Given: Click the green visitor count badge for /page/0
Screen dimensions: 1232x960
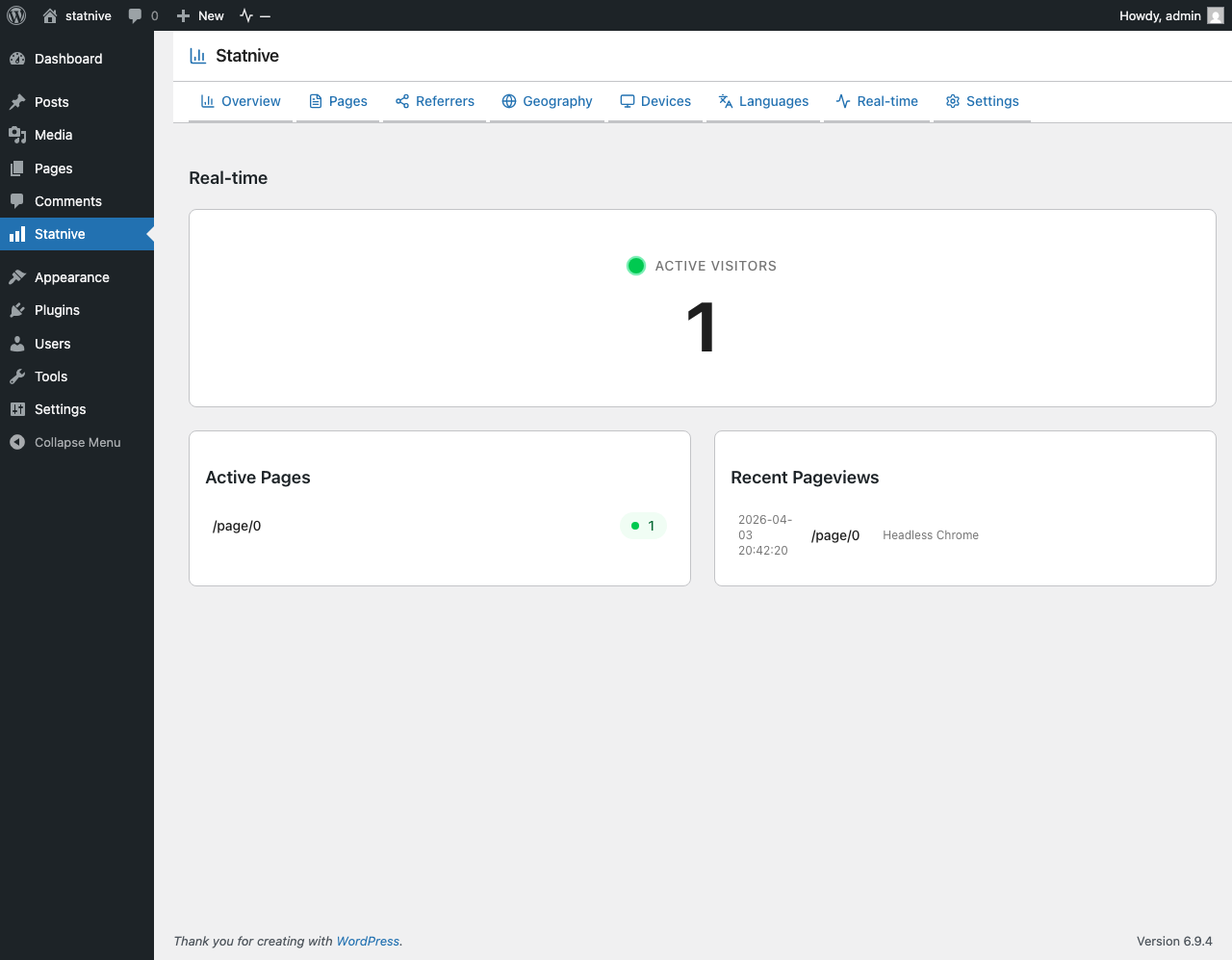Looking at the screenshot, I should pyautogui.click(x=643, y=526).
